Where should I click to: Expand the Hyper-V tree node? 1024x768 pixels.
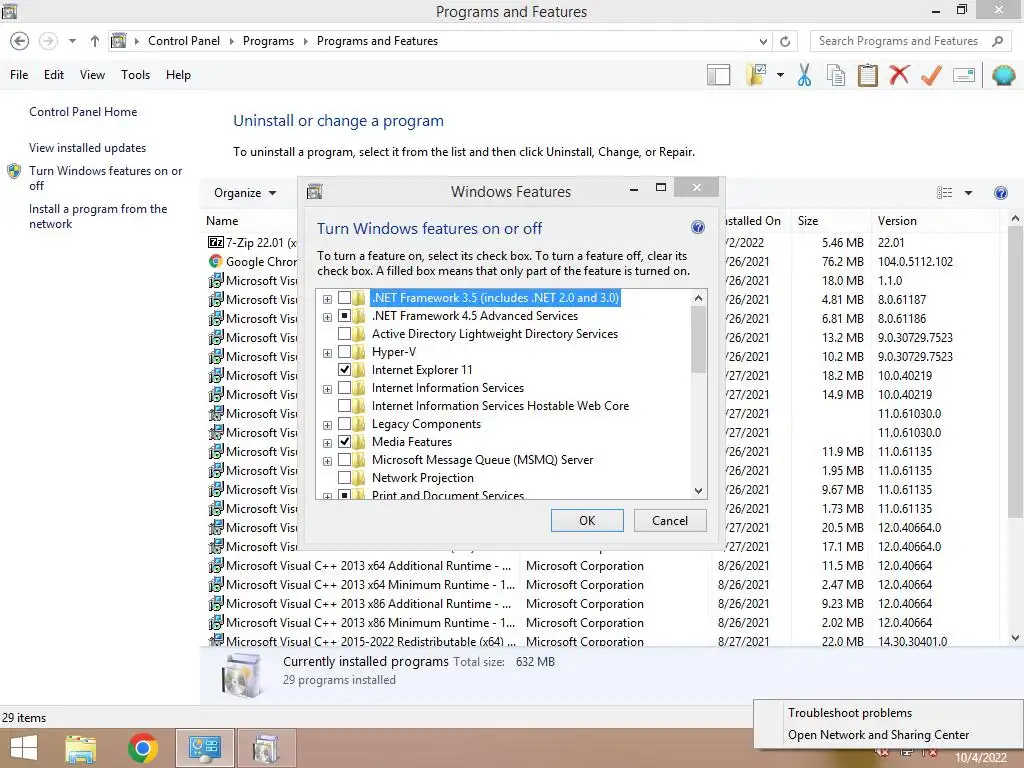(x=327, y=353)
